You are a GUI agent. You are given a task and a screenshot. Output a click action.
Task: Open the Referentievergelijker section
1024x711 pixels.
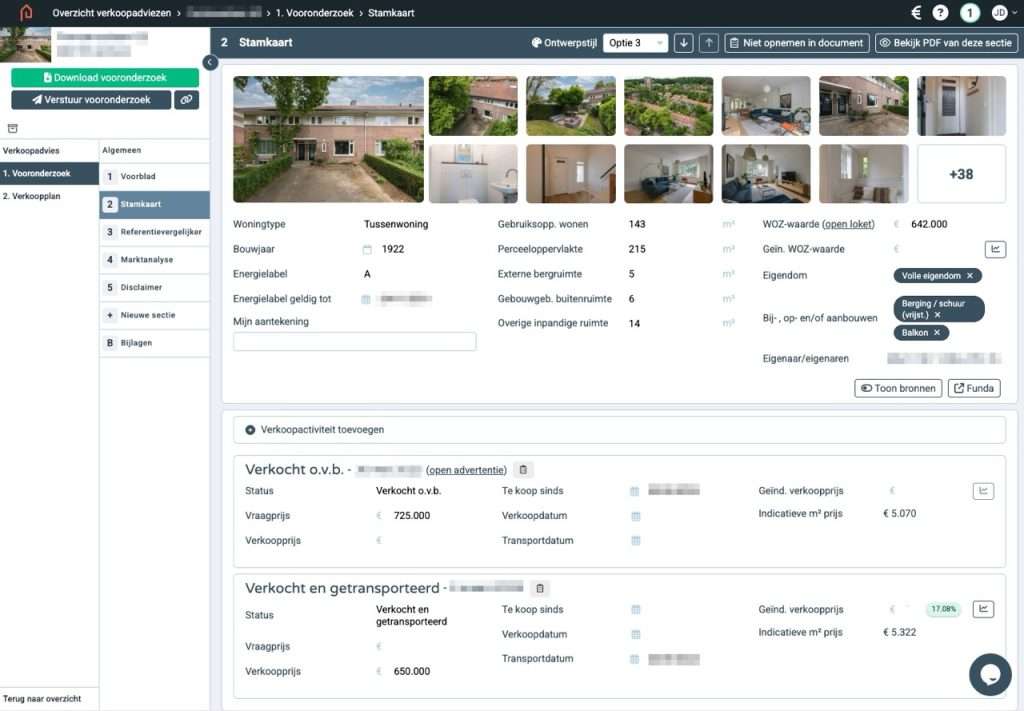(155, 232)
